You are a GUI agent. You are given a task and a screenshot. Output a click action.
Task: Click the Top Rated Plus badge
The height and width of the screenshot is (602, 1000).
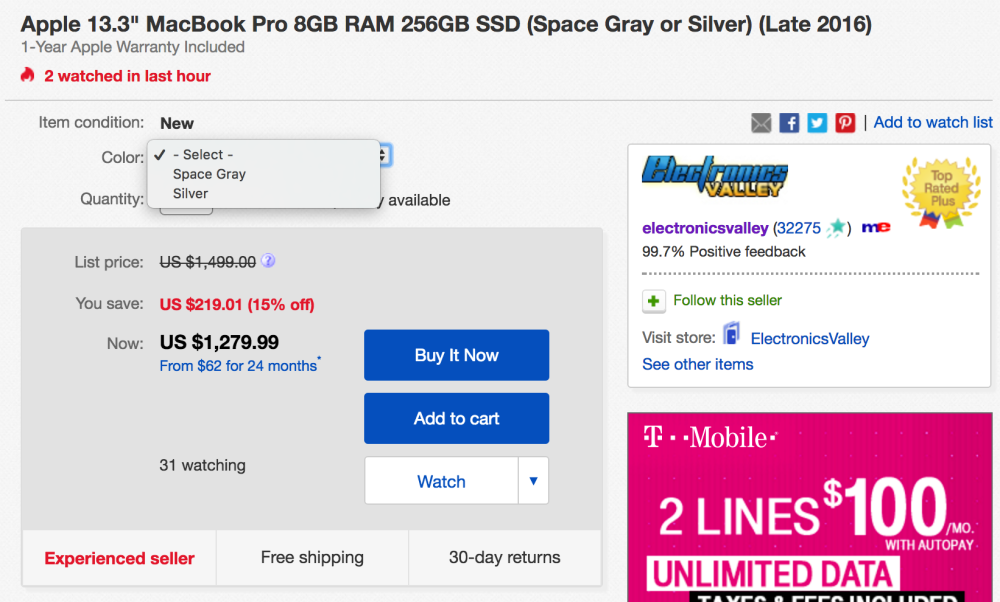pyautogui.click(x=942, y=189)
